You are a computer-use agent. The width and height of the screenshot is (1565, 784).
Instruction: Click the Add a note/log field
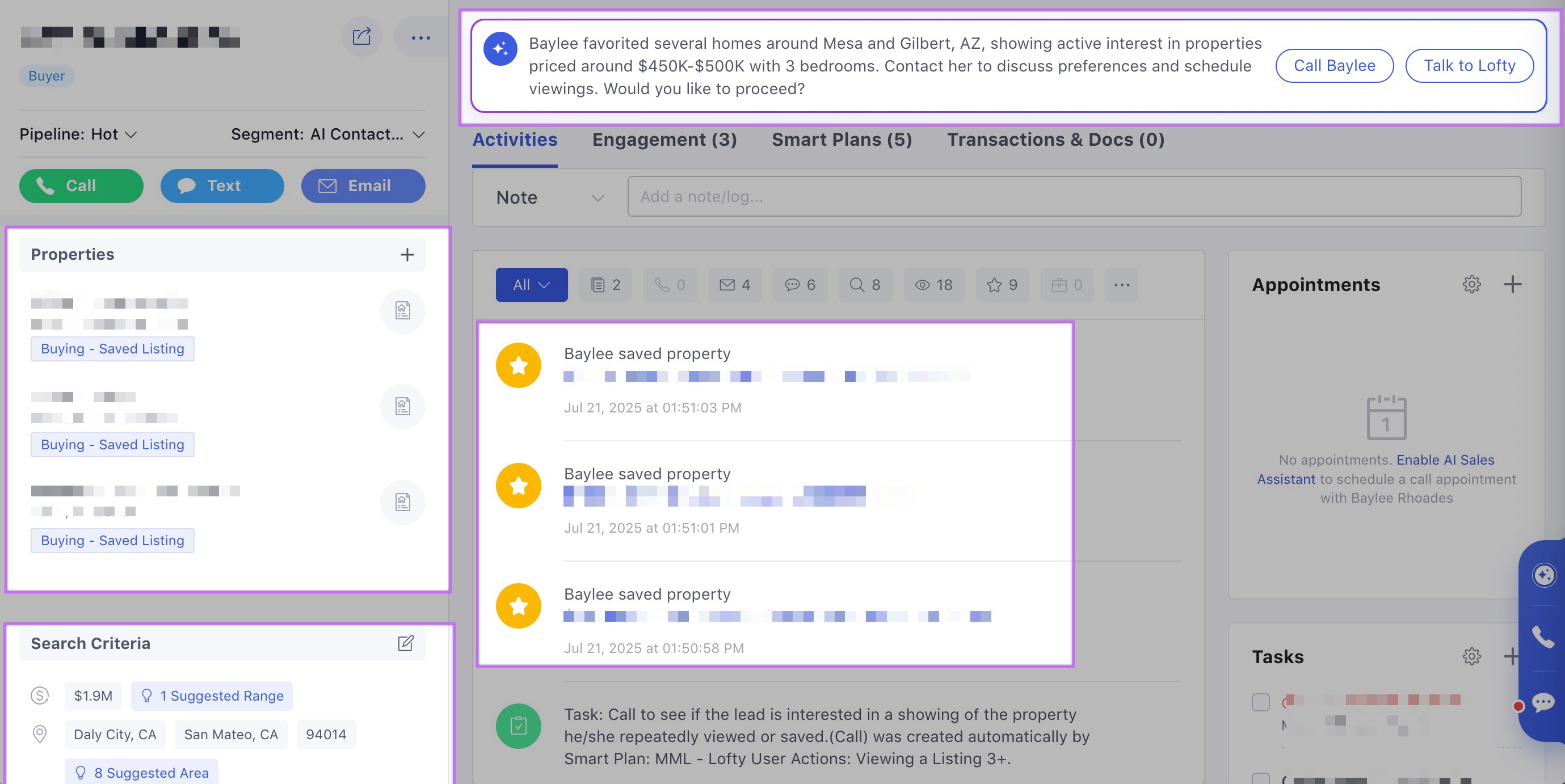pos(1074,197)
